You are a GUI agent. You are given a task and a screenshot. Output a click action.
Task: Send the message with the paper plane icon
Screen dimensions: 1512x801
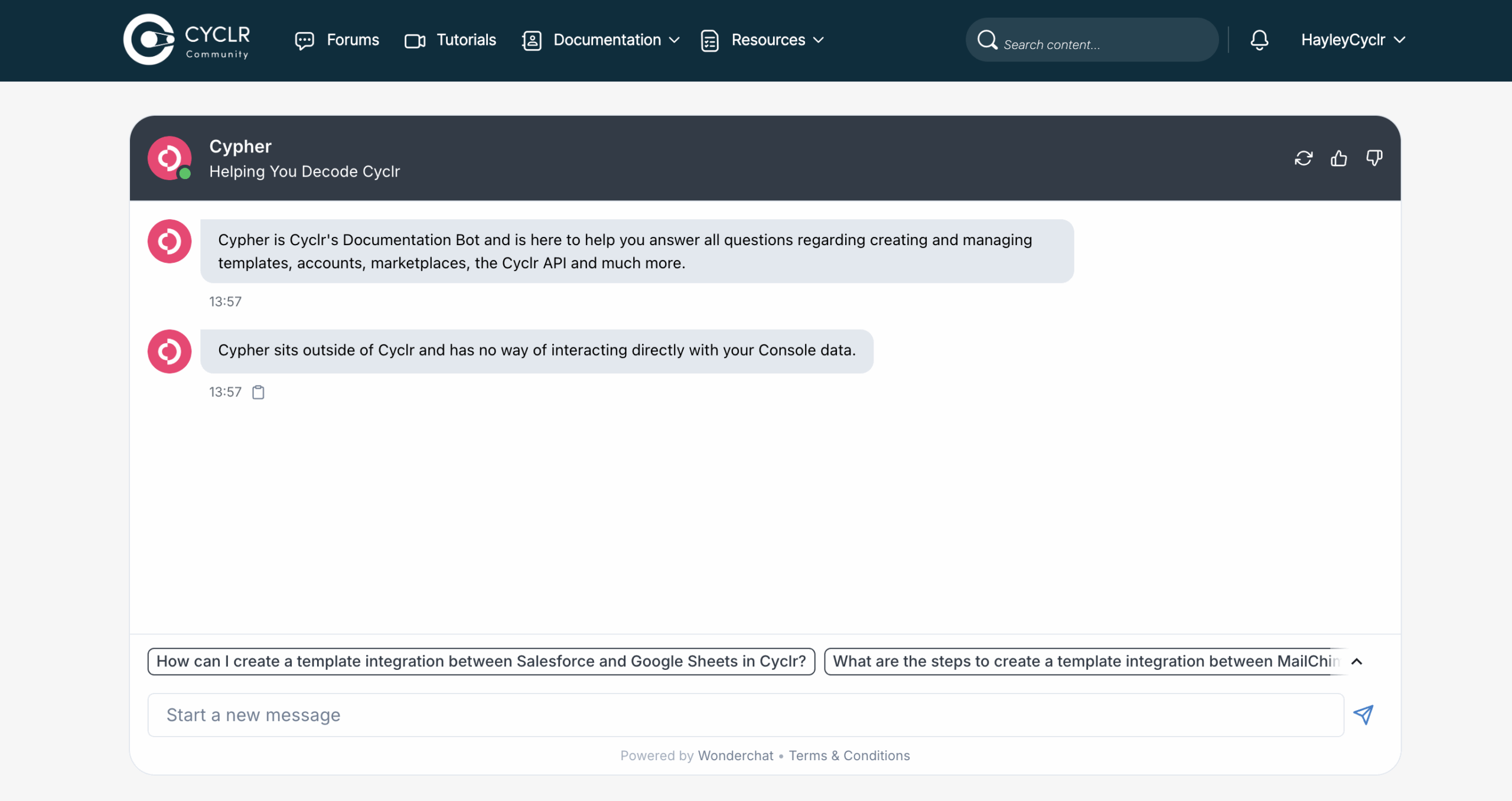point(1363,715)
